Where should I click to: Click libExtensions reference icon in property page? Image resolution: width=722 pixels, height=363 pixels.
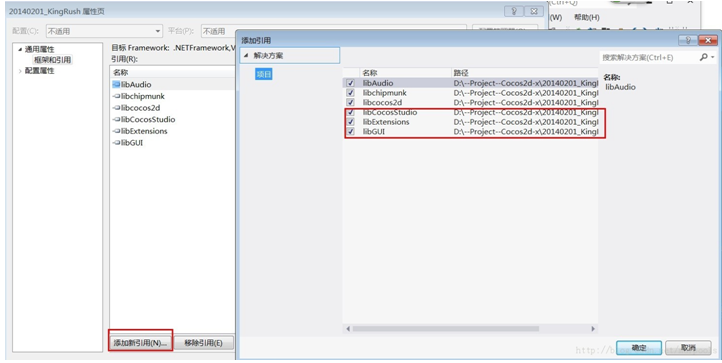click(116, 131)
